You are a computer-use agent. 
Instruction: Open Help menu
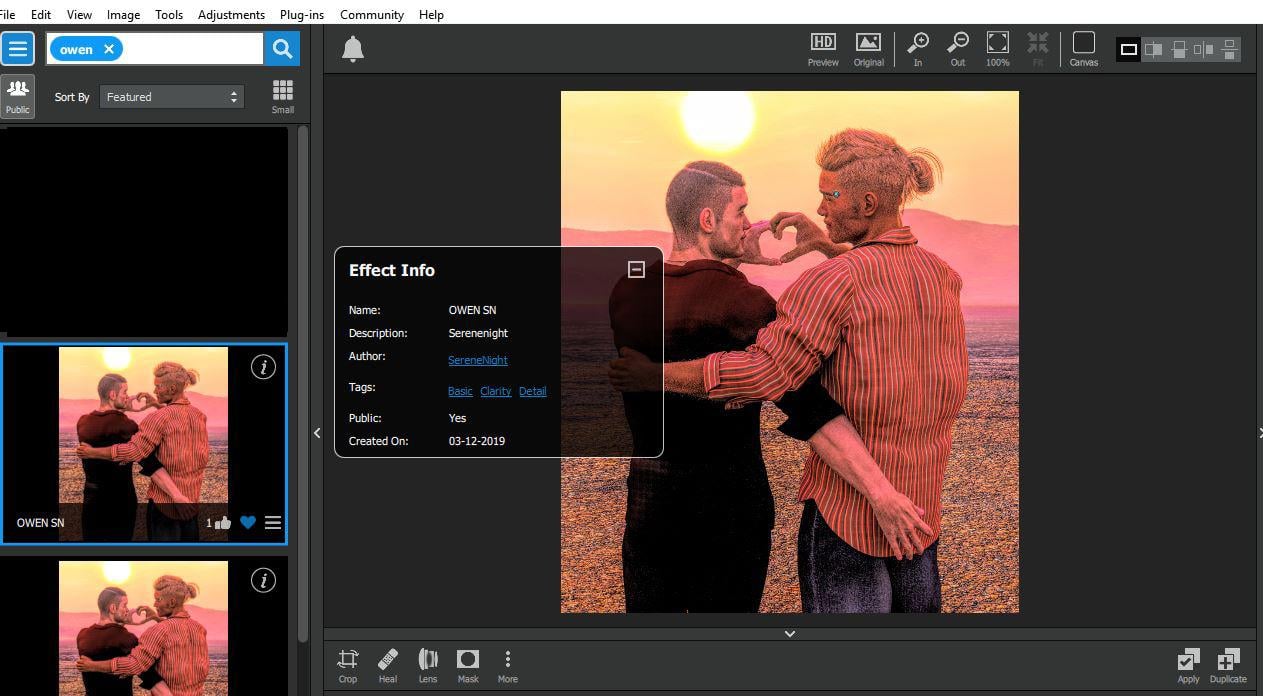431,15
